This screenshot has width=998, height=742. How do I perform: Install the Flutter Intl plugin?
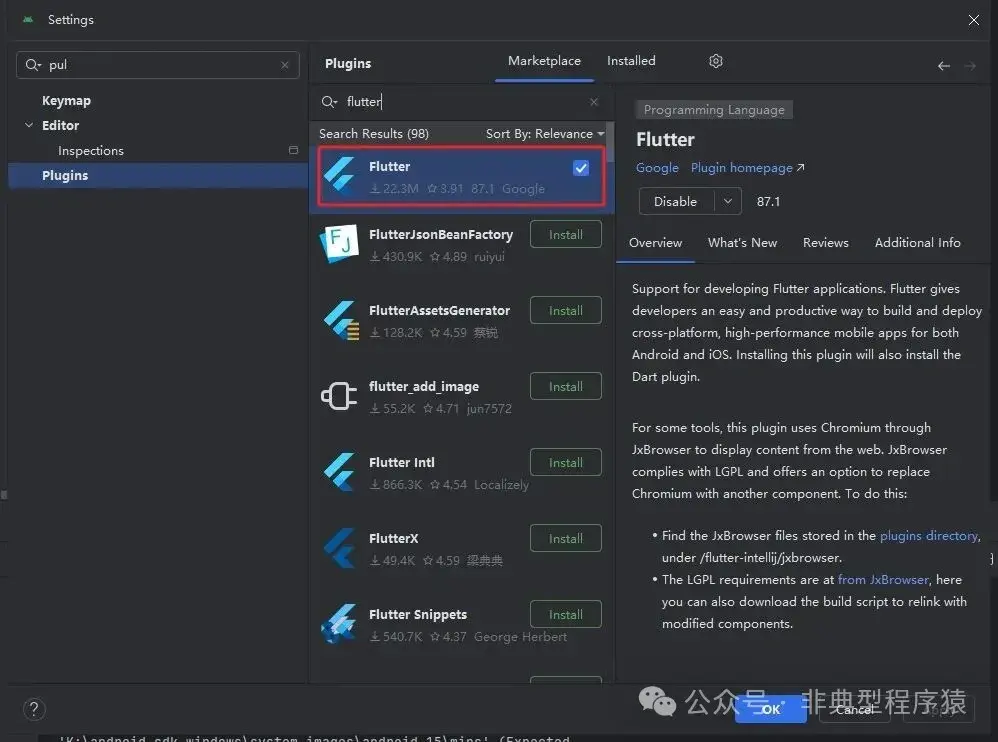tap(565, 463)
